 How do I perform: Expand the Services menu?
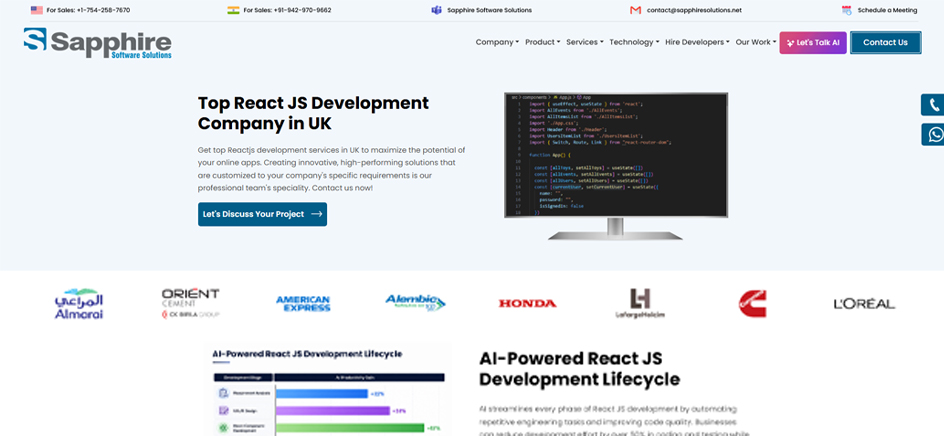(x=585, y=42)
